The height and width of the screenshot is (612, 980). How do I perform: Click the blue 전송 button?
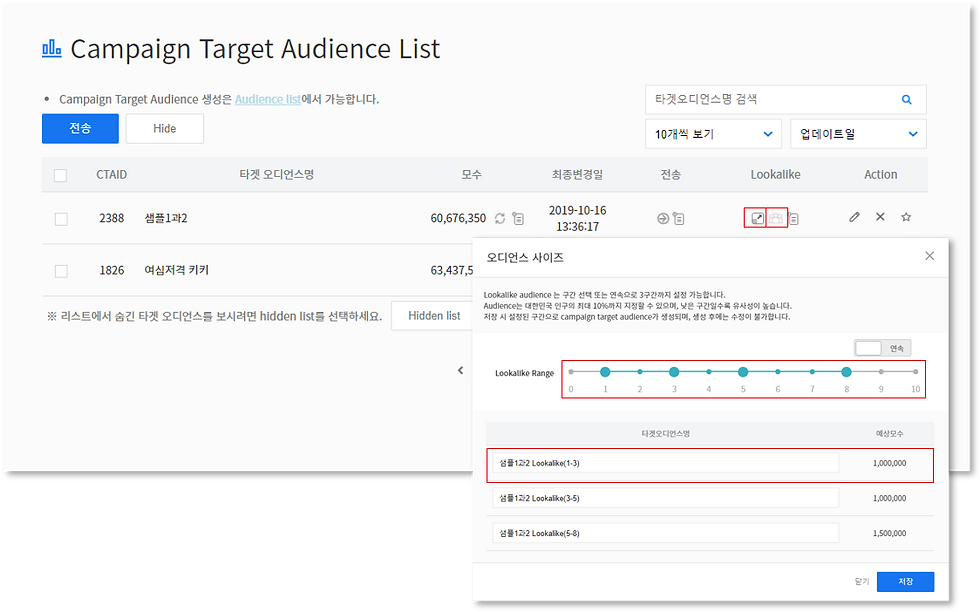(x=81, y=129)
